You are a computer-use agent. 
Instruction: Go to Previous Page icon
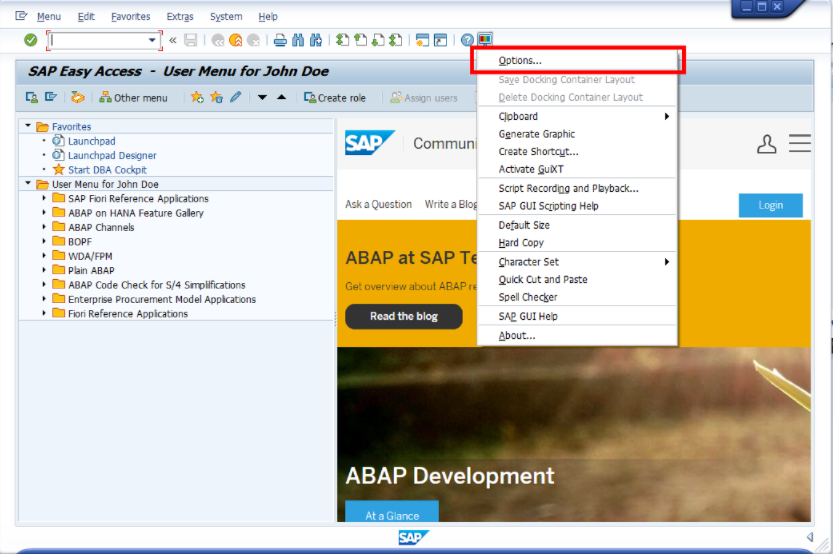click(x=360, y=40)
